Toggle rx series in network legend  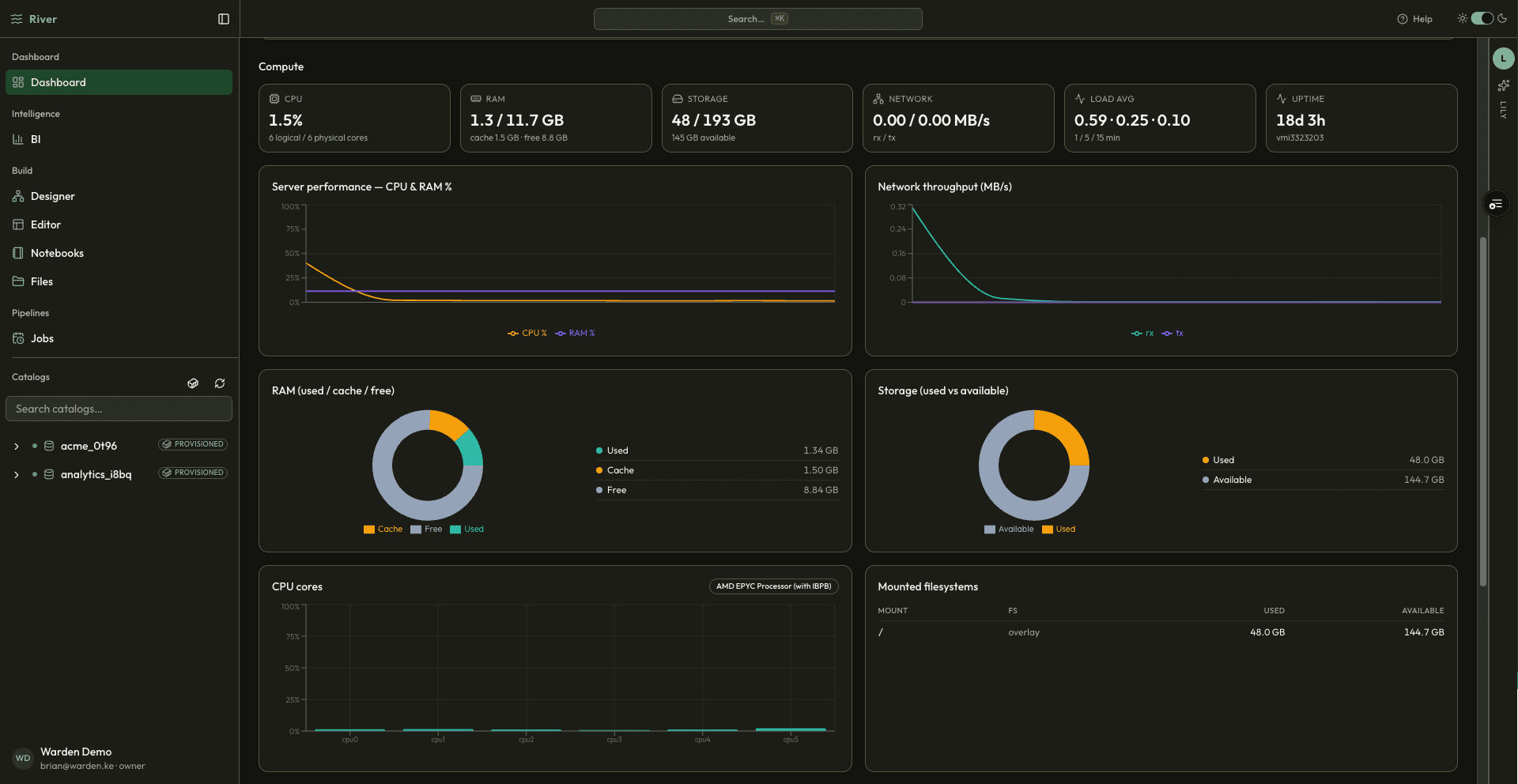(x=1142, y=334)
